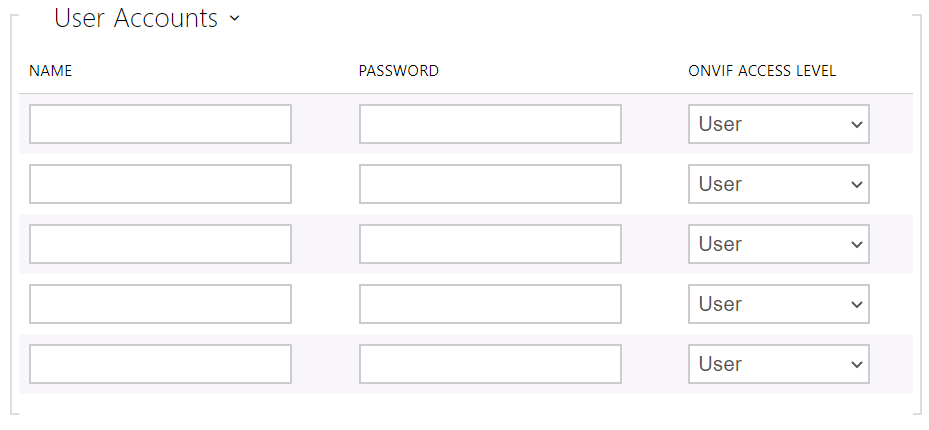Collapse the User Accounts section chevron
The height and width of the screenshot is (430, 929).
click(x=234, y=19)
